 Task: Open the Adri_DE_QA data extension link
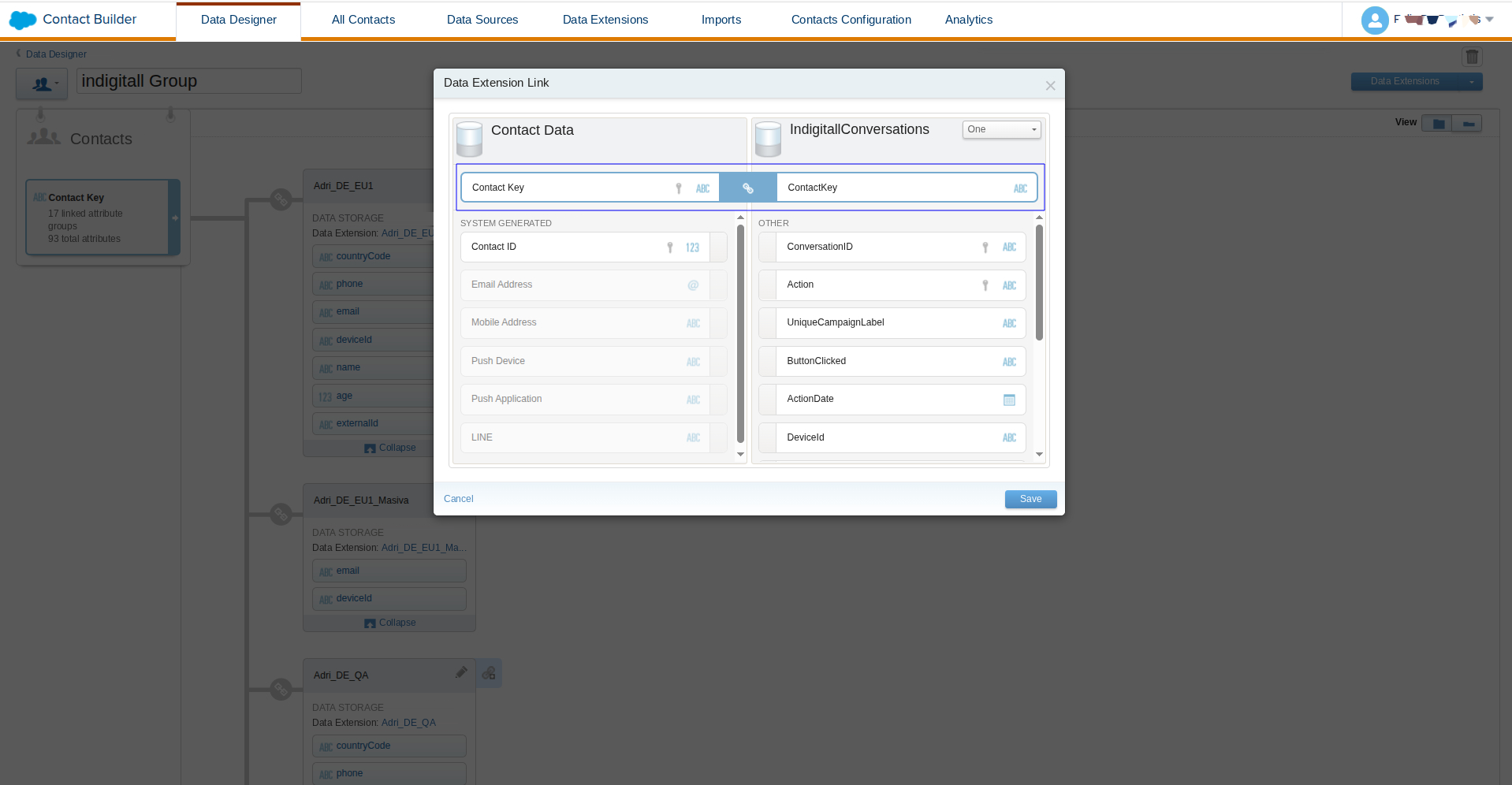pos(408,723)
